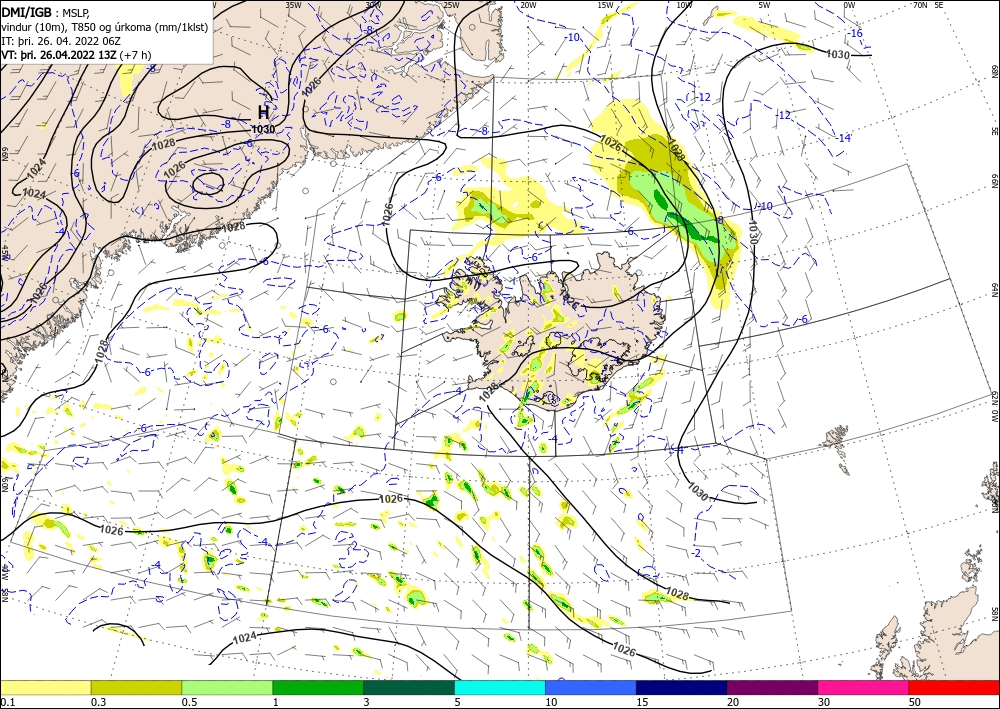
Task: Click the "5W" longitude label
Action: (764, 5)
